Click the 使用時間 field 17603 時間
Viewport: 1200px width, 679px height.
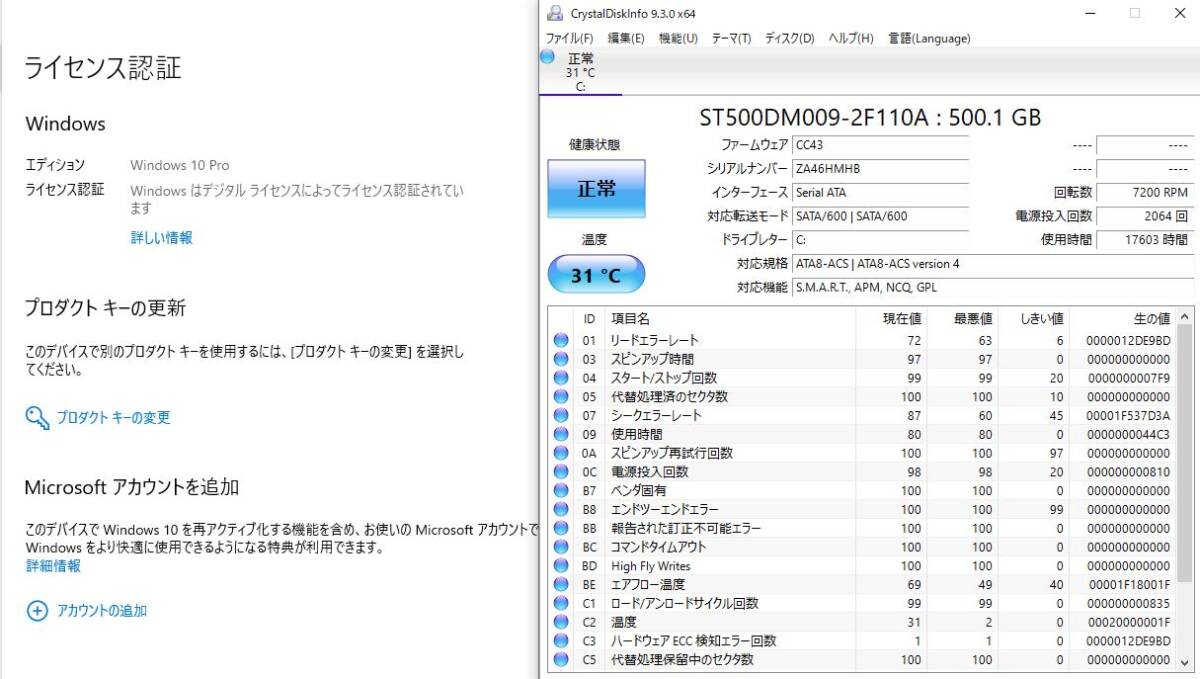click(1146, 240)
